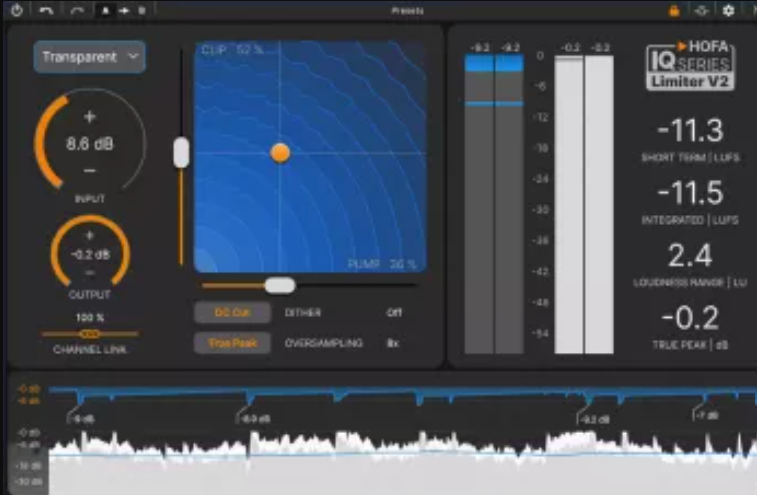Click the INPUT knob label

point(90,198)
